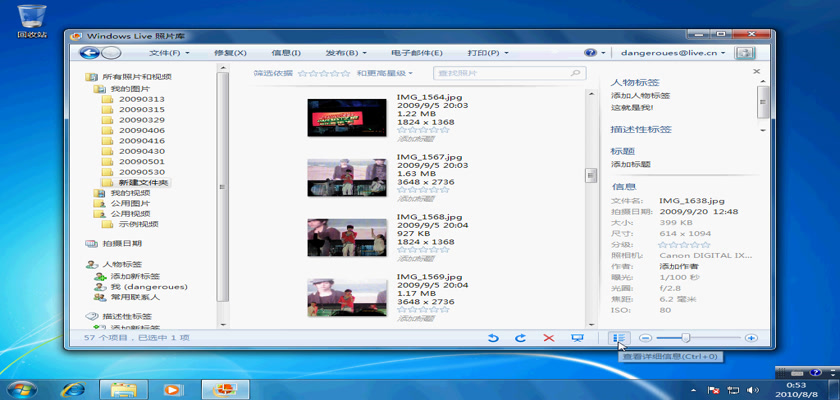
Task: Click the thumbnail size zoom slider handle
Action: (x=686, y=339)
